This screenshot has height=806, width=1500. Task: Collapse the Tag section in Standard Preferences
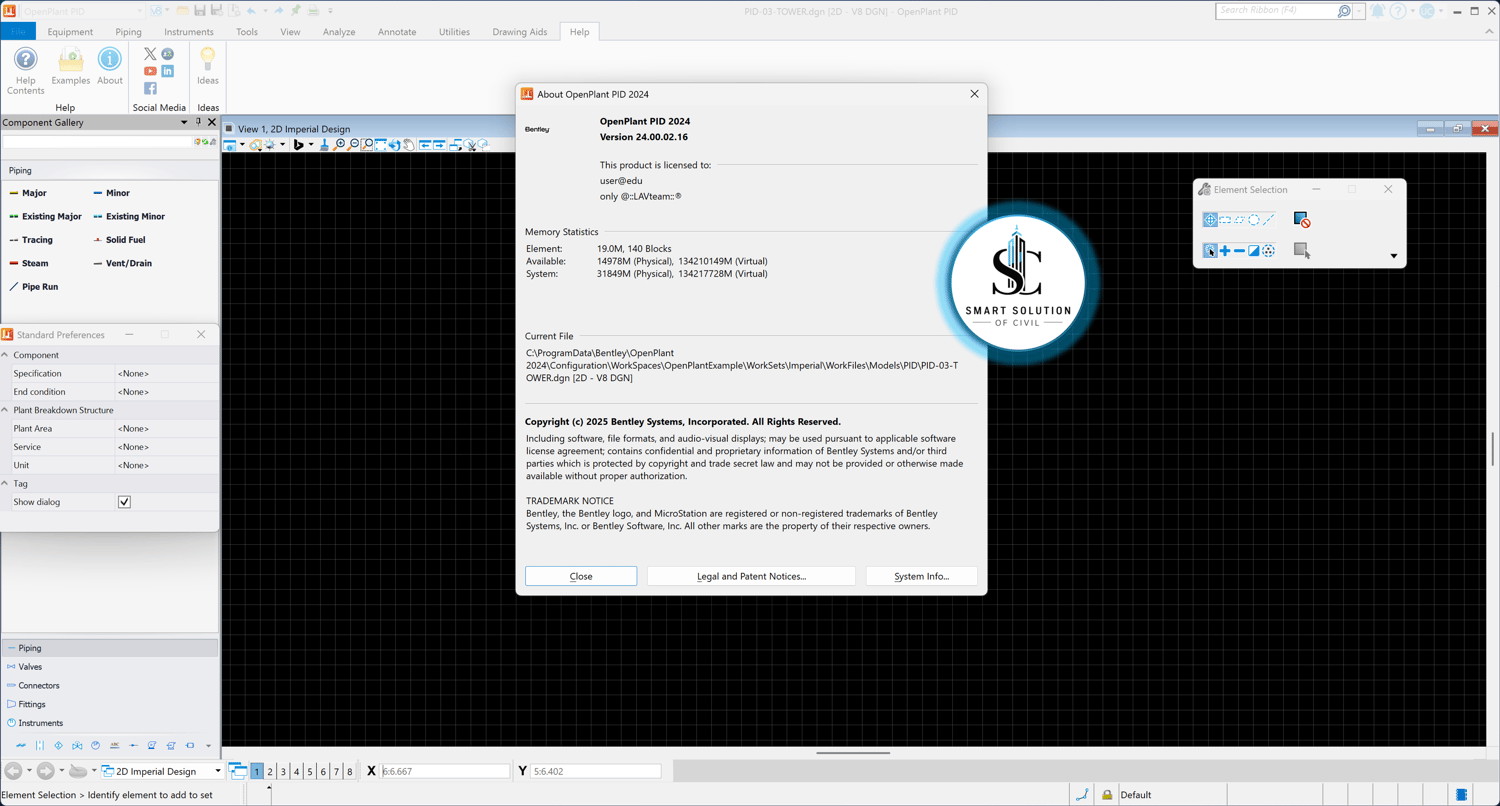tap(5, 483)
